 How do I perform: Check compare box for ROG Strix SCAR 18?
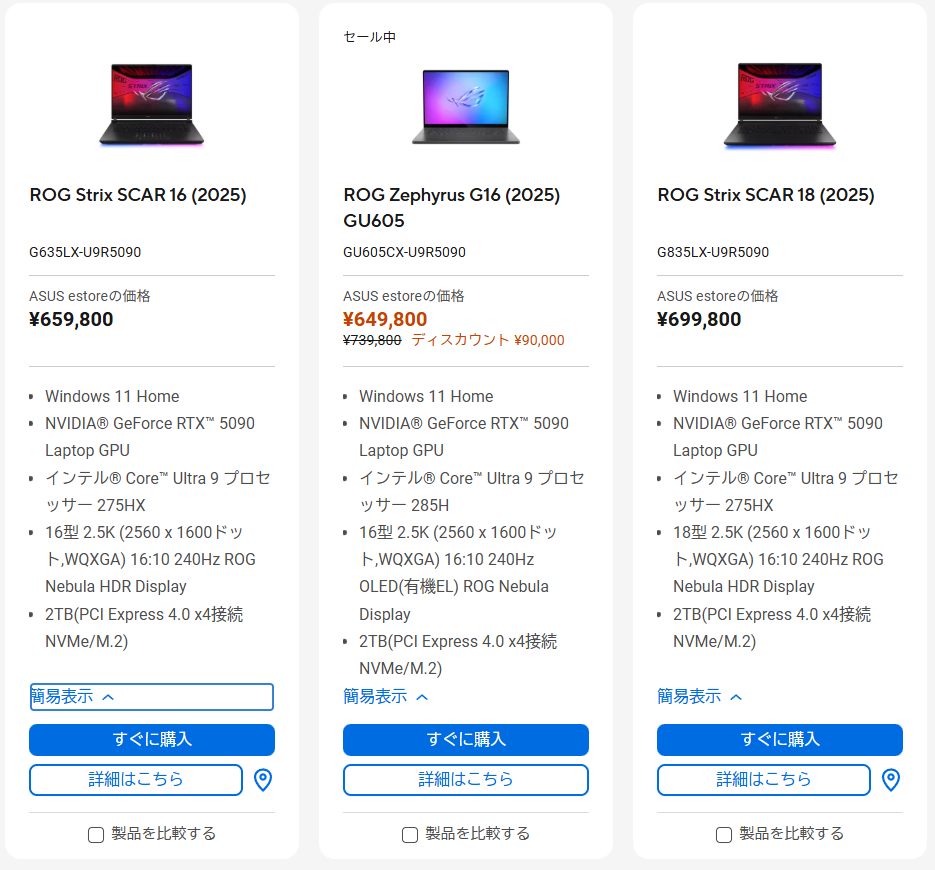tap(724, 834)
